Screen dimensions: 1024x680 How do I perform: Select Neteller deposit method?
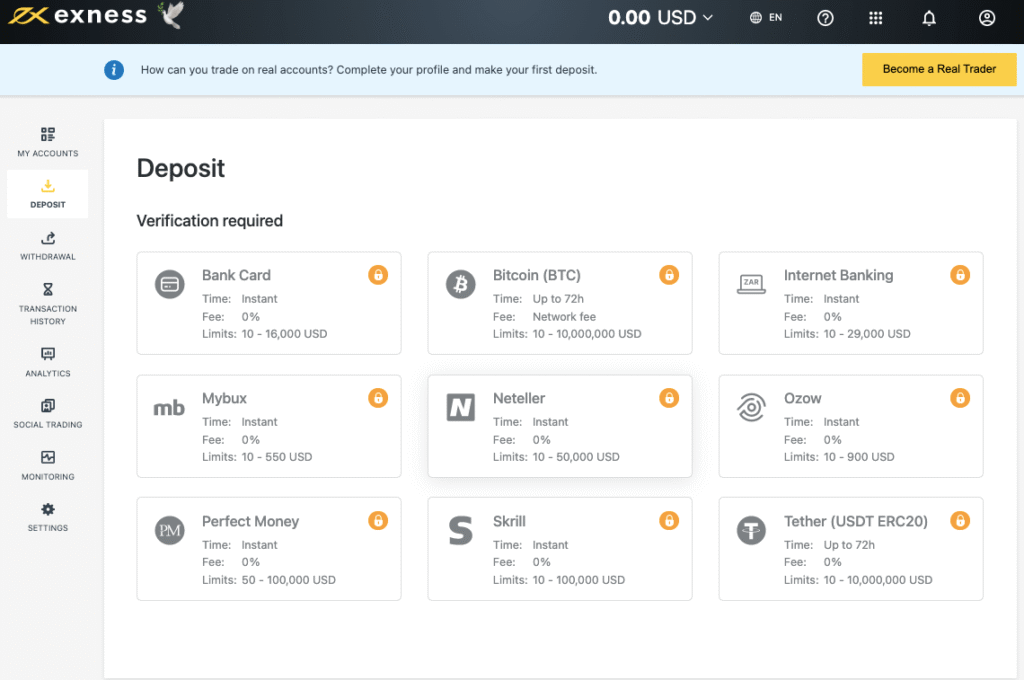pyautogui.click(x=559, y=427)
